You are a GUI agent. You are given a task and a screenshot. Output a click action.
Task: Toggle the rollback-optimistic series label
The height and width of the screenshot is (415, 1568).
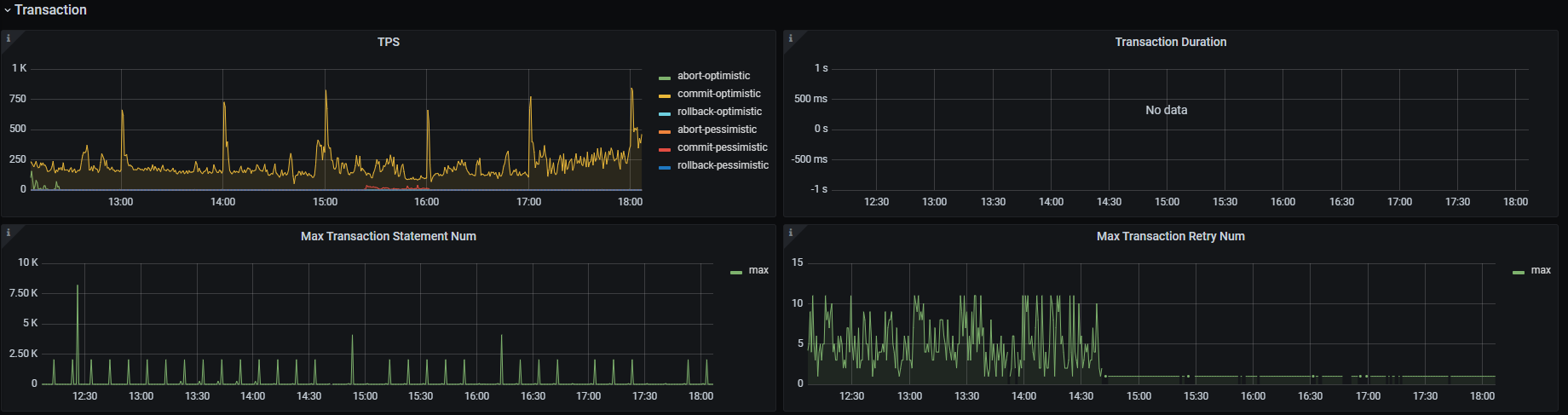coord(719,112)
